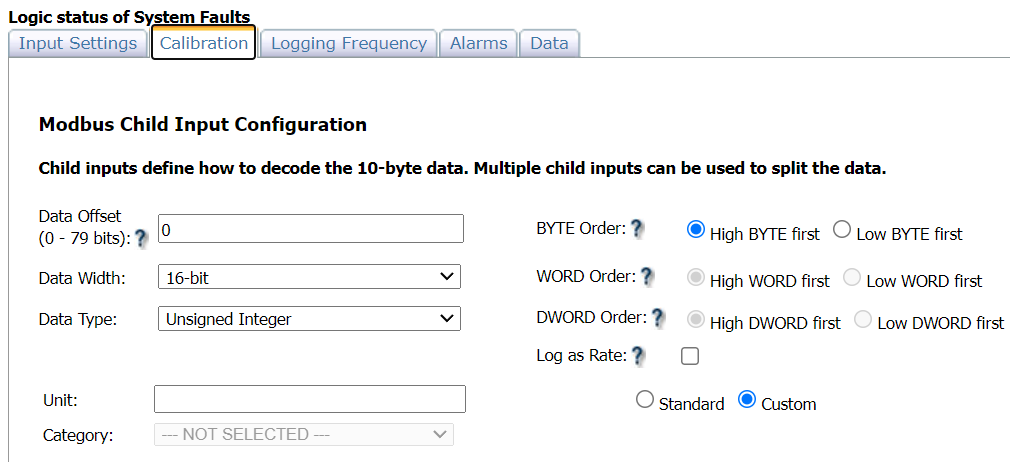This screenshot has height=462, width=1010.
Task: Click help icon beside WORD Order
Action: (647, 276)
